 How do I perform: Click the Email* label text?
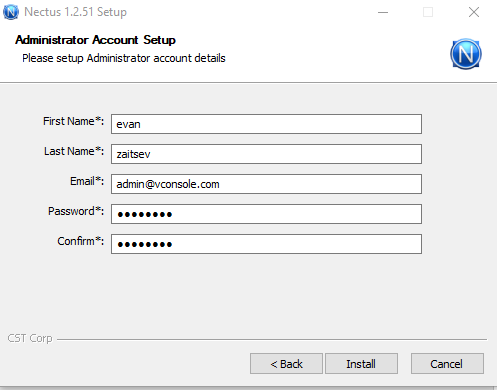pos(87,181)
